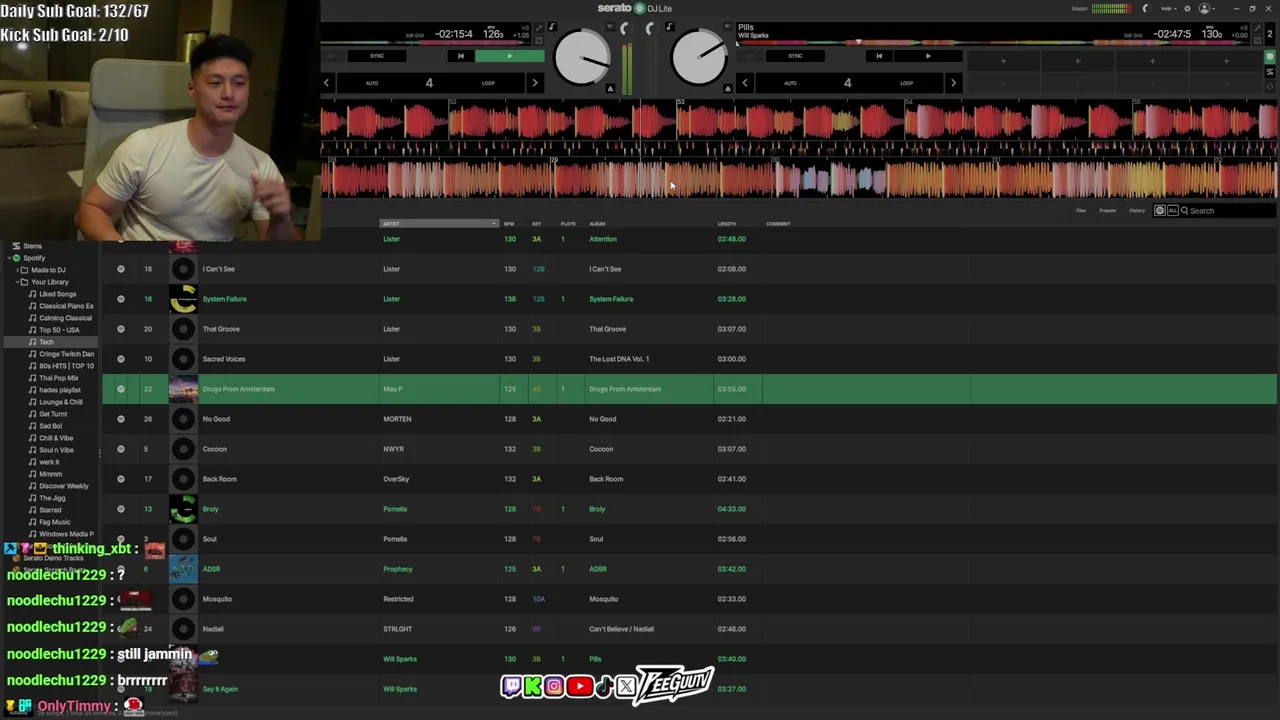Open the Lounge & Chill playlist
This screenshot has width=1280, height=720.
pyautogui.click(x=61, y=402)
